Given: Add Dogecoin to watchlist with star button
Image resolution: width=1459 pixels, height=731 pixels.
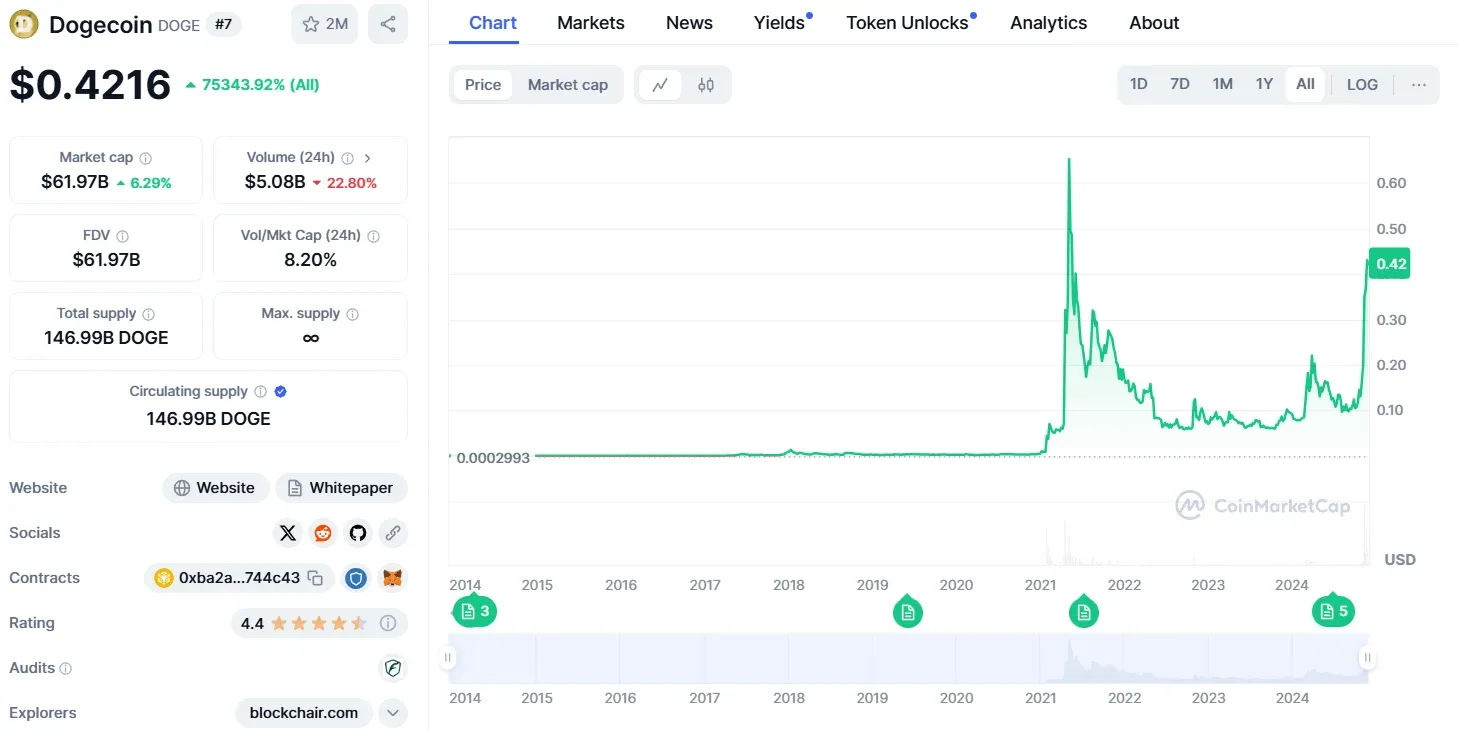Looking at the screenshot, I should [325, 24].
